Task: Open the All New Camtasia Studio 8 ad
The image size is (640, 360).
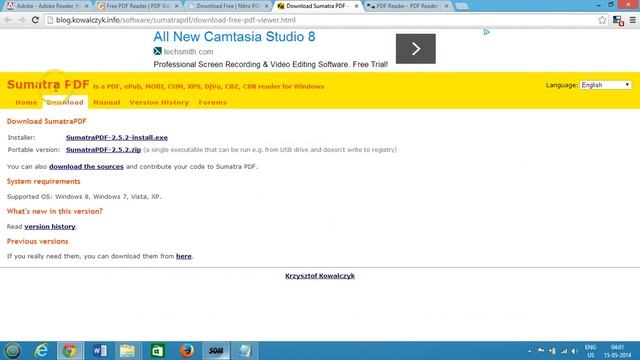Action: point(234,37)
